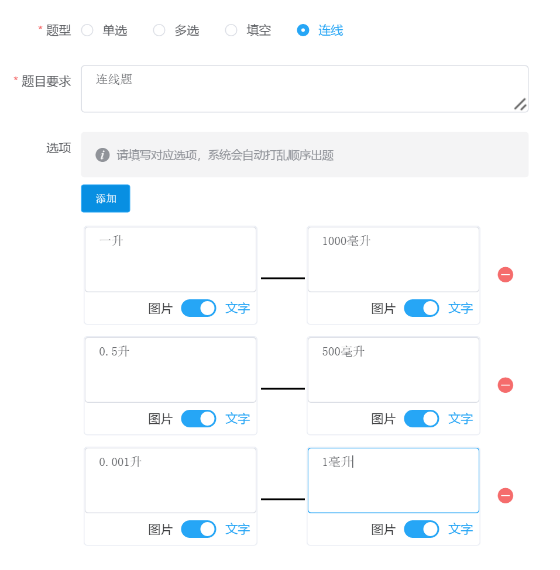Delete the 0.5升 matching row
Screen dimensions: 560x570
coord(505,385)
